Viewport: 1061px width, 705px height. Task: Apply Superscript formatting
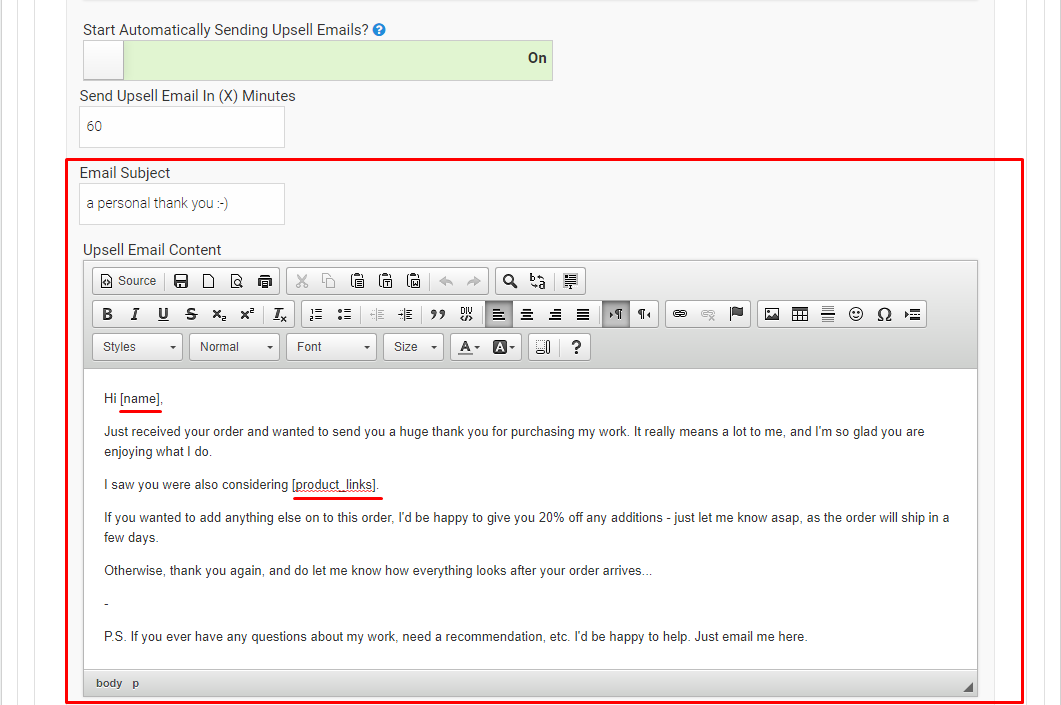(247, 314)
